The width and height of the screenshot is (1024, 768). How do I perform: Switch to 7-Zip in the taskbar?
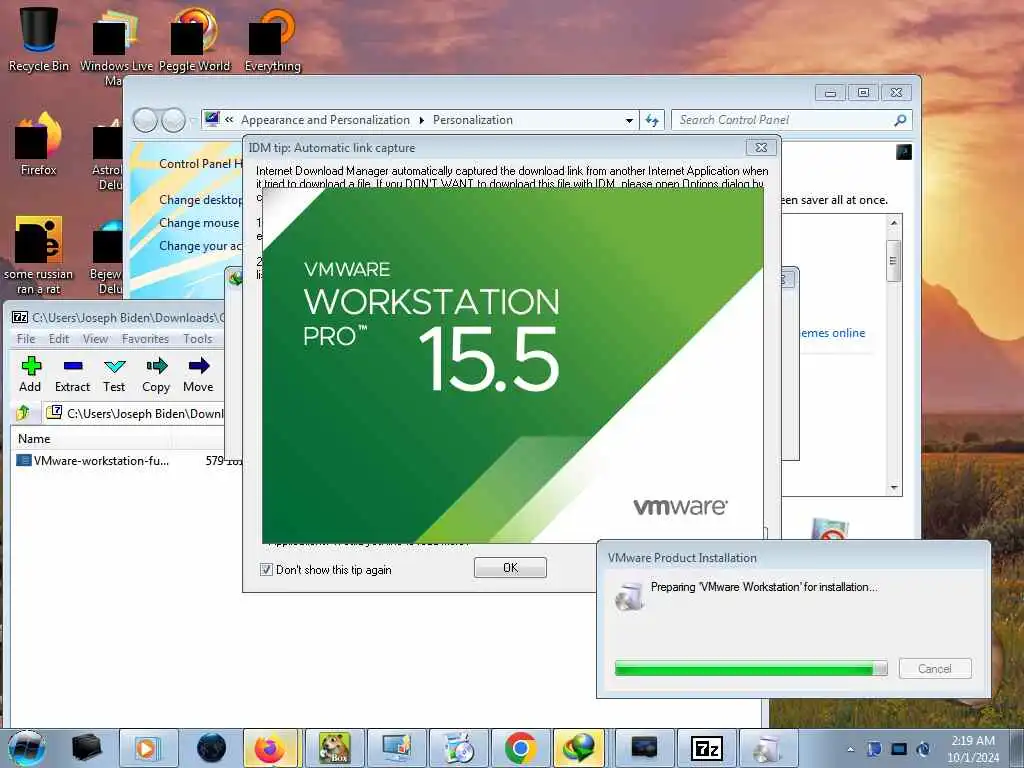(707, 748)
